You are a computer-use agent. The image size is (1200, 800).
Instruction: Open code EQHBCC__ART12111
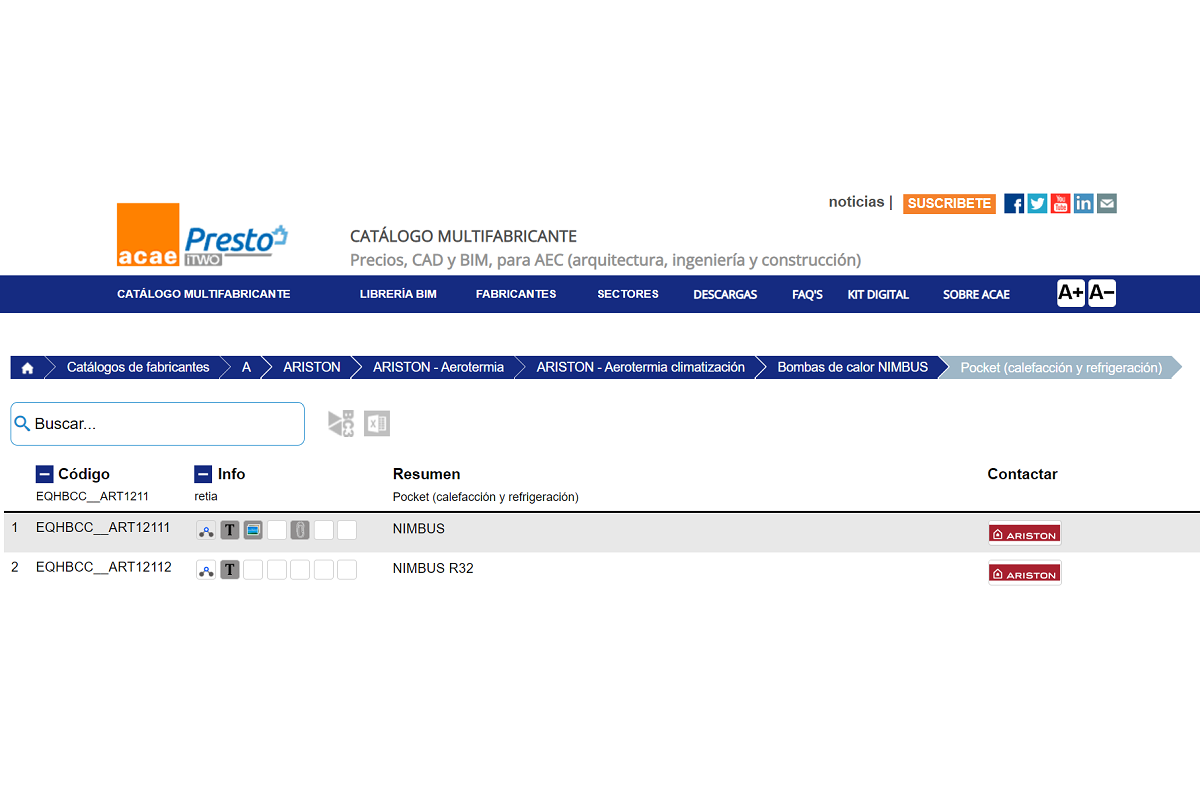point(103,528)
